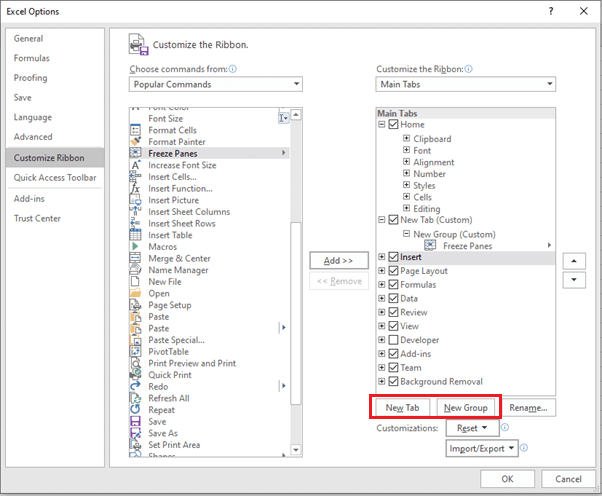Click the New Group button

pyautogui.click(x=466, y=408)
